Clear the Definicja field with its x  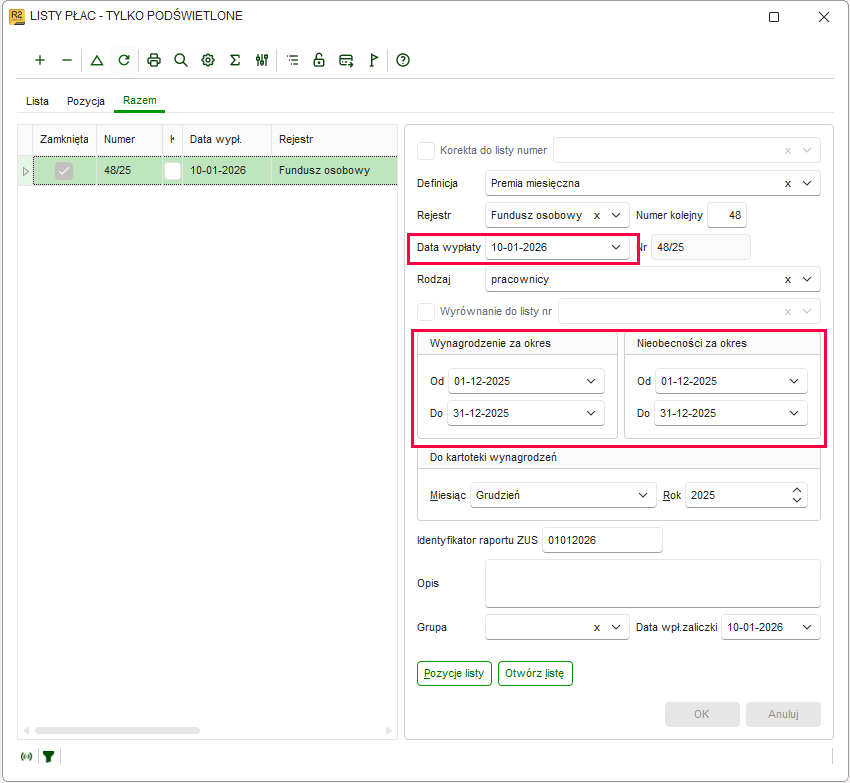click(788, 184)
